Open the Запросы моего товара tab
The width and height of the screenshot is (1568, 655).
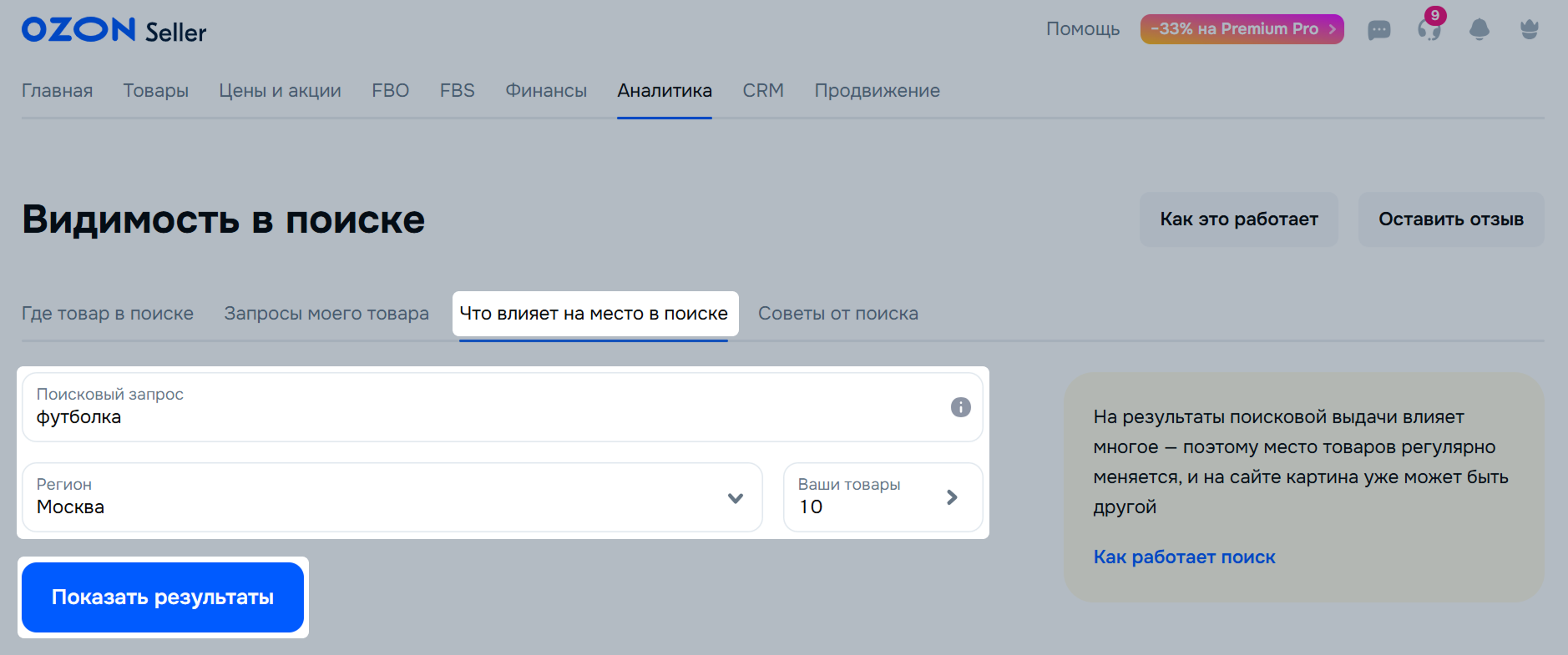click(x=326, y=314)
